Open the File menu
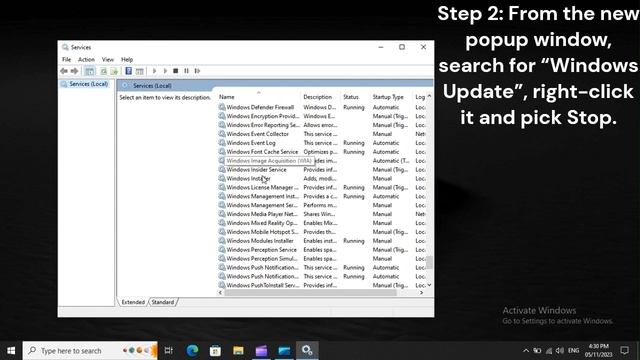This screenshot has width=640, height=360. point(66,60)
